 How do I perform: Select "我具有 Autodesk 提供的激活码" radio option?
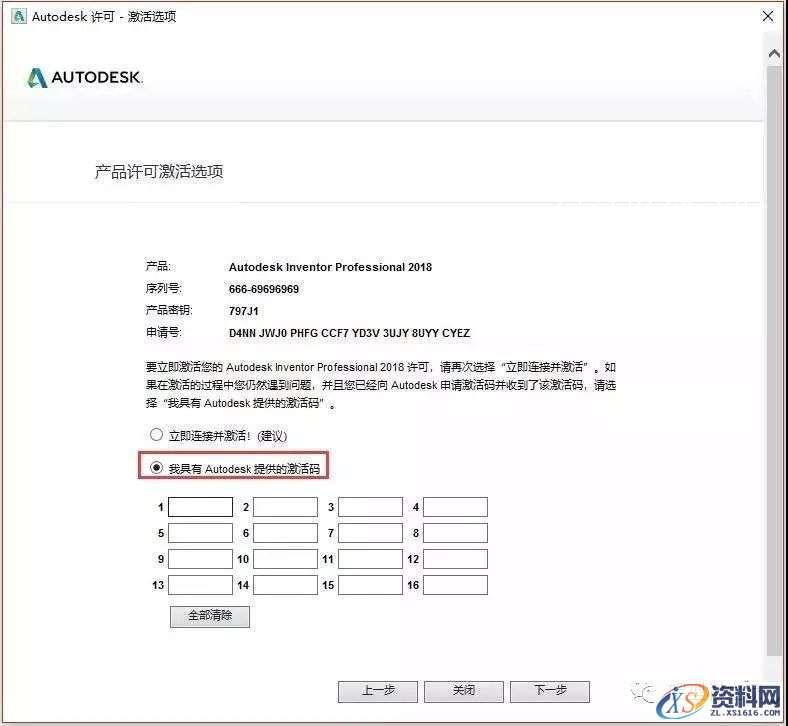[156, 468]
